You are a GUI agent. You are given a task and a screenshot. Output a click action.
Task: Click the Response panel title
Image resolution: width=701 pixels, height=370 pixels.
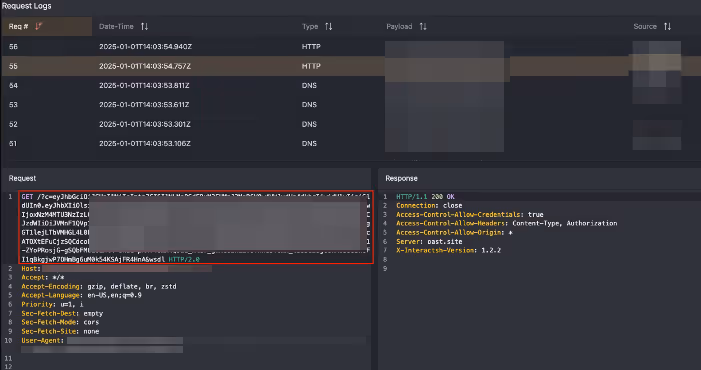401,178
